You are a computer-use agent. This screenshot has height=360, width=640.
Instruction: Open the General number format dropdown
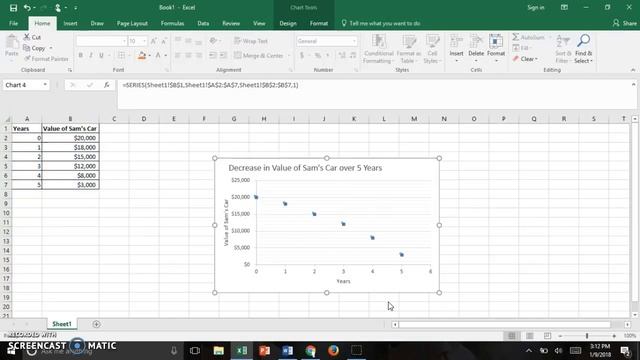point(353,41)
